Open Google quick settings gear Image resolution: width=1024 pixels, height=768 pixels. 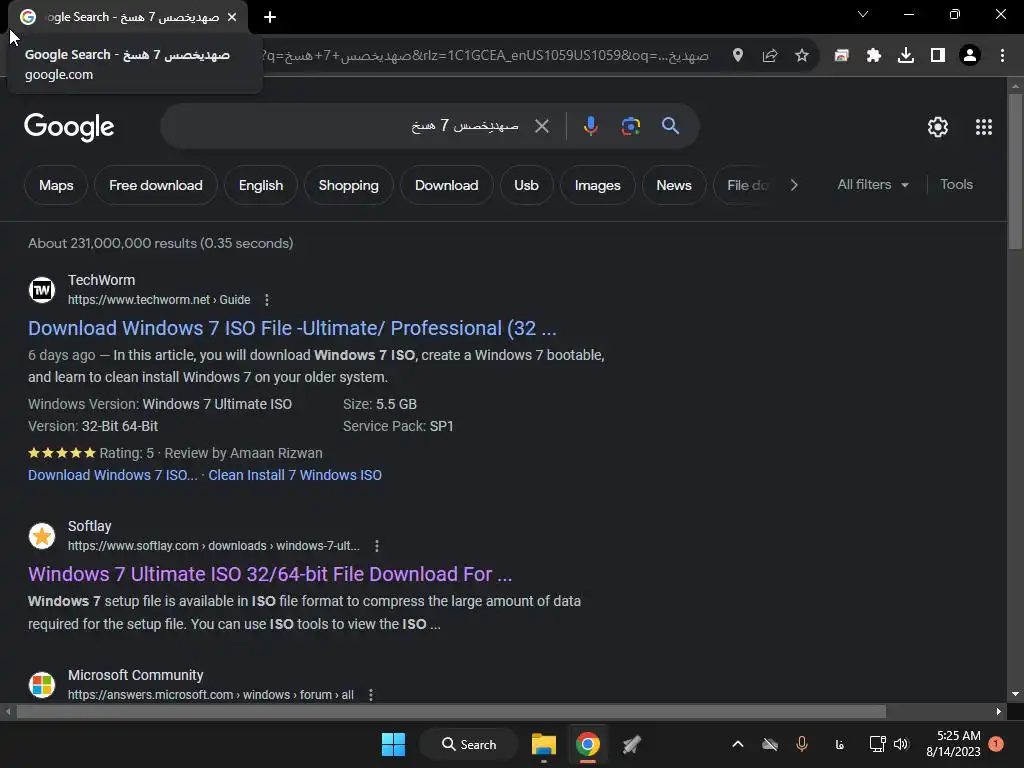[938, 127]
